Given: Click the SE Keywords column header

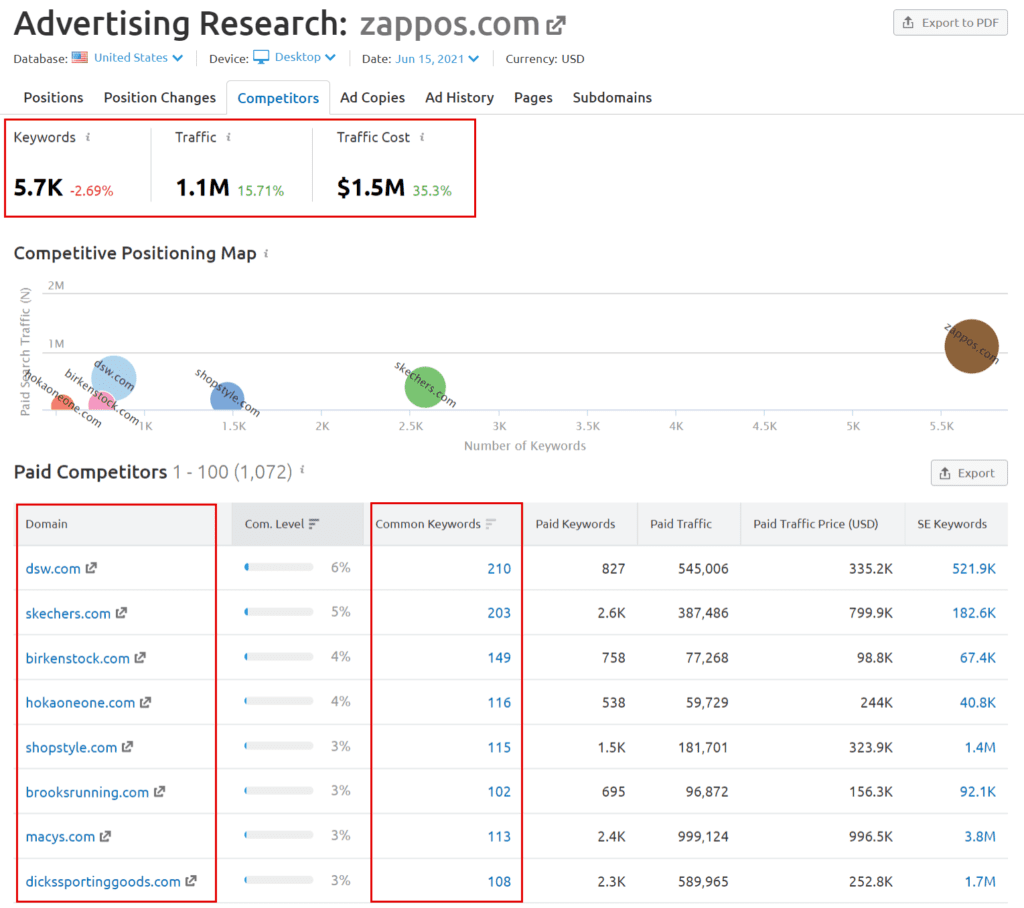Looking at the screenshot, I should pos(952,524).
